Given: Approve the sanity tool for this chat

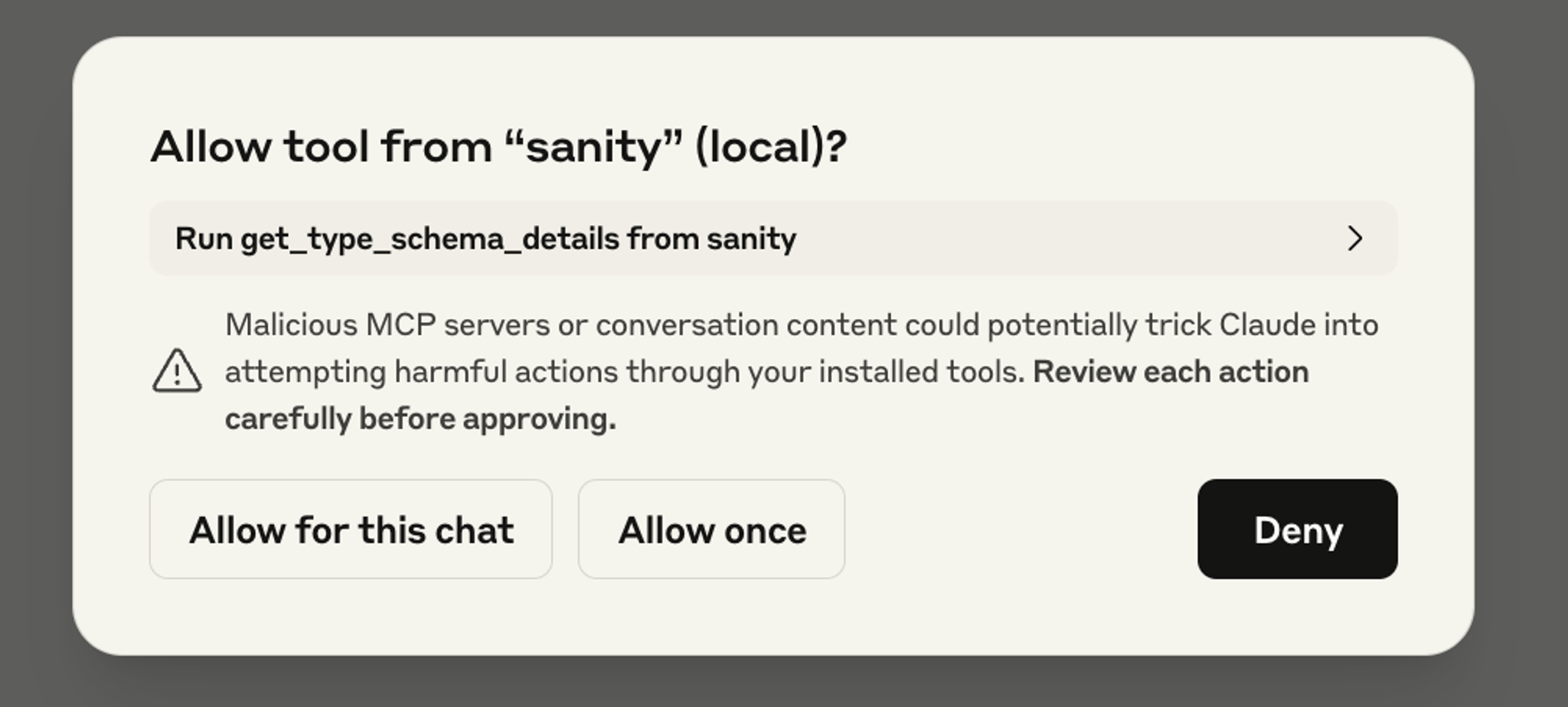Looking at the screenshot, I should pos(351,529).
